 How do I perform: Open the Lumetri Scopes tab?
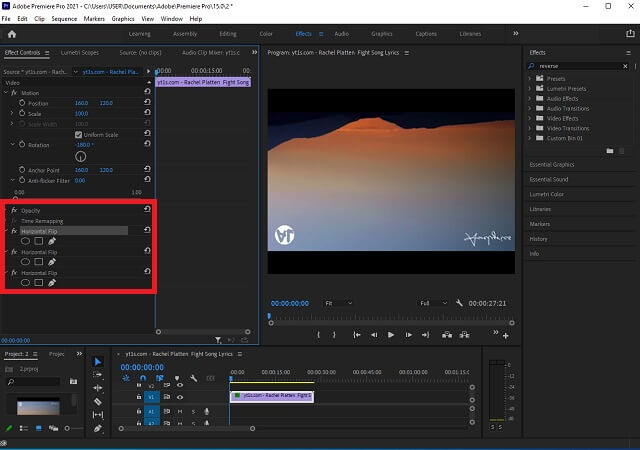(80, 52)
